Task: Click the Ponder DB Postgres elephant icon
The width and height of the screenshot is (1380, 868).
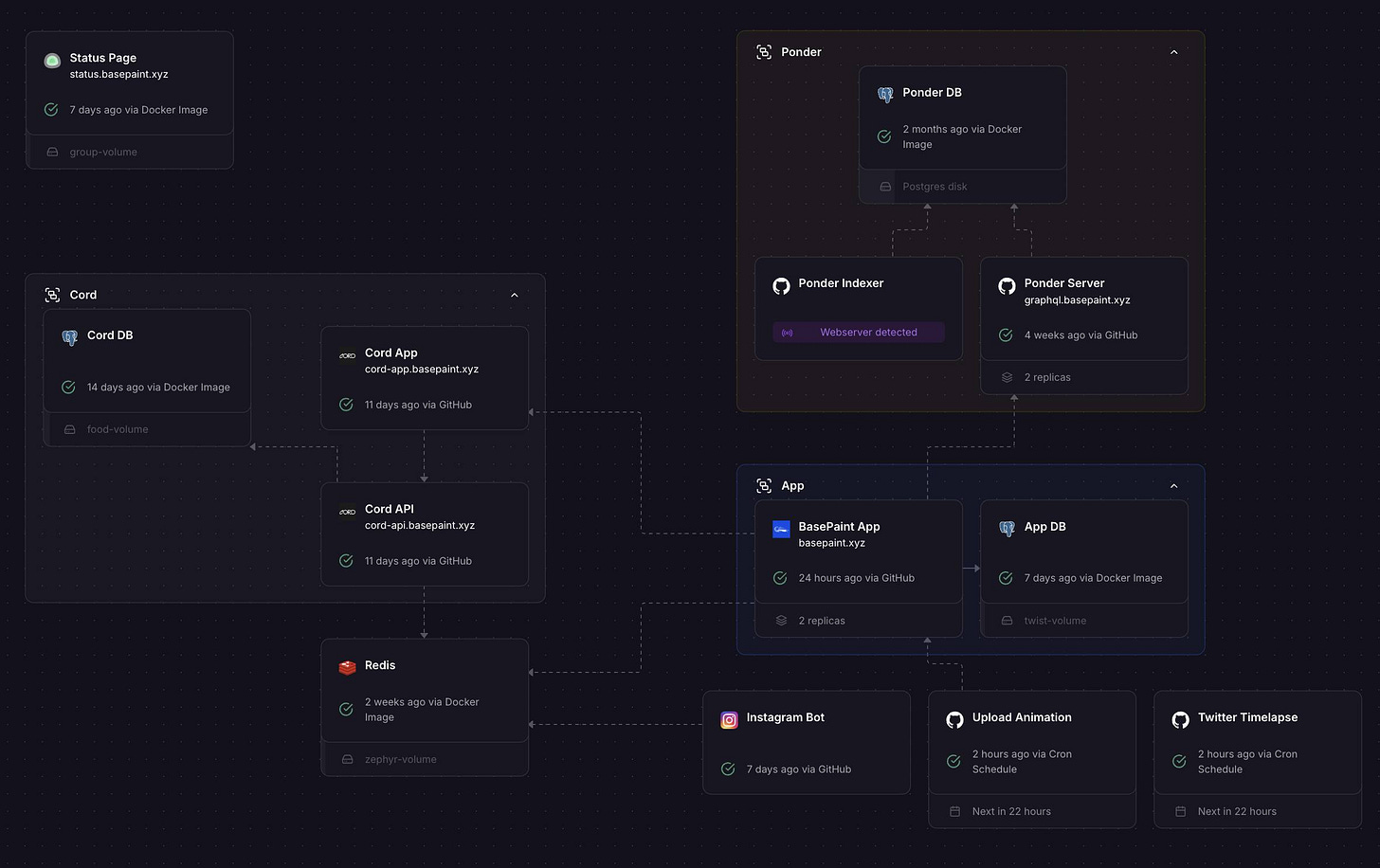Action: click(x=885, y=95)
